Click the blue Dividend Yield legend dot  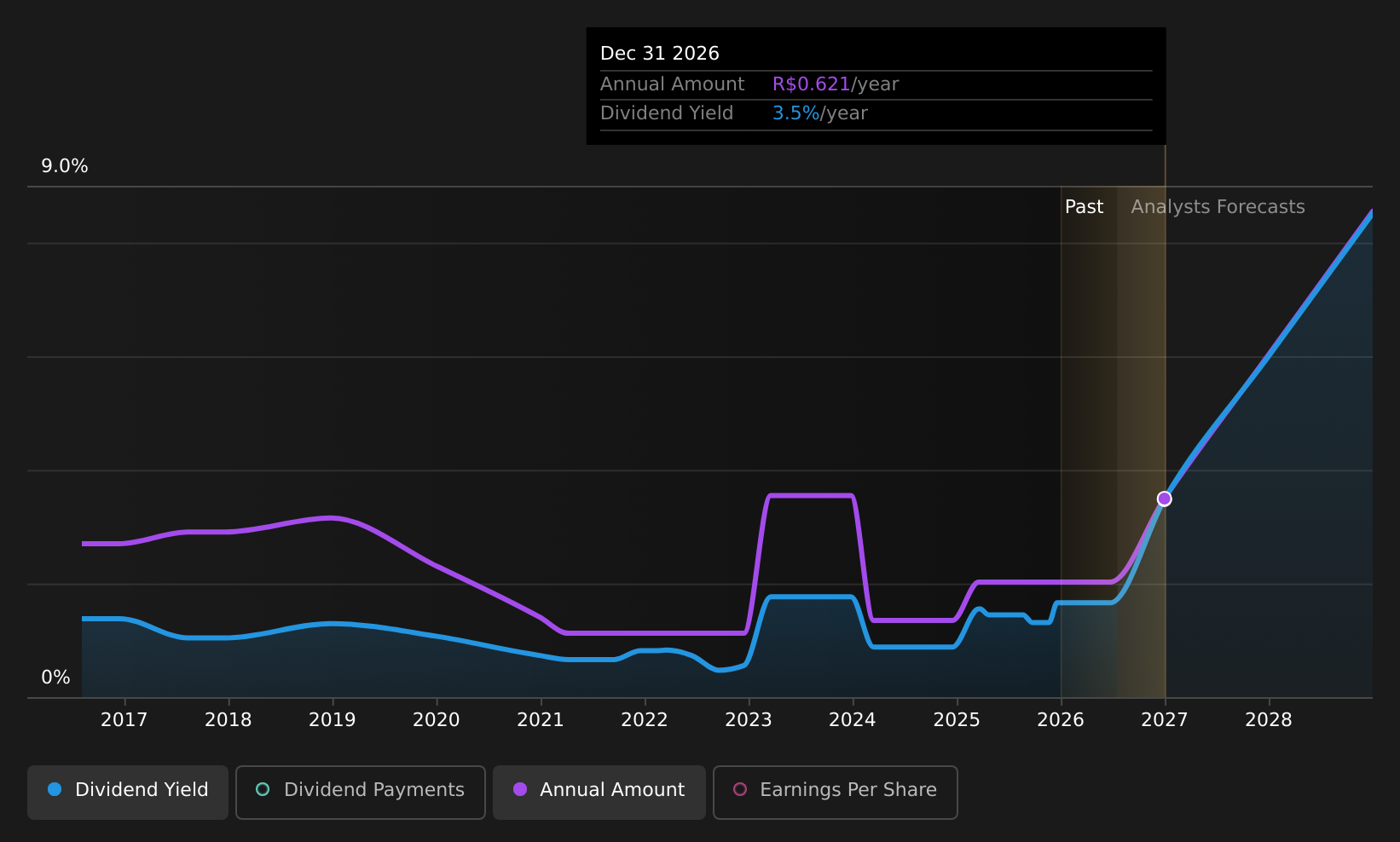point(55,789)
